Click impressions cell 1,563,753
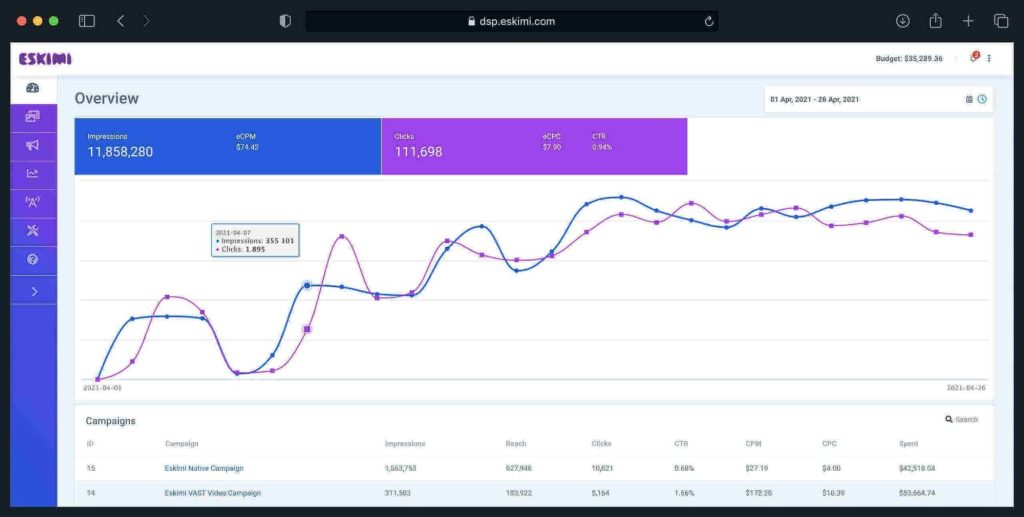Image resolution: width=1024 pixels, height=517 pixels. (400, 468)
